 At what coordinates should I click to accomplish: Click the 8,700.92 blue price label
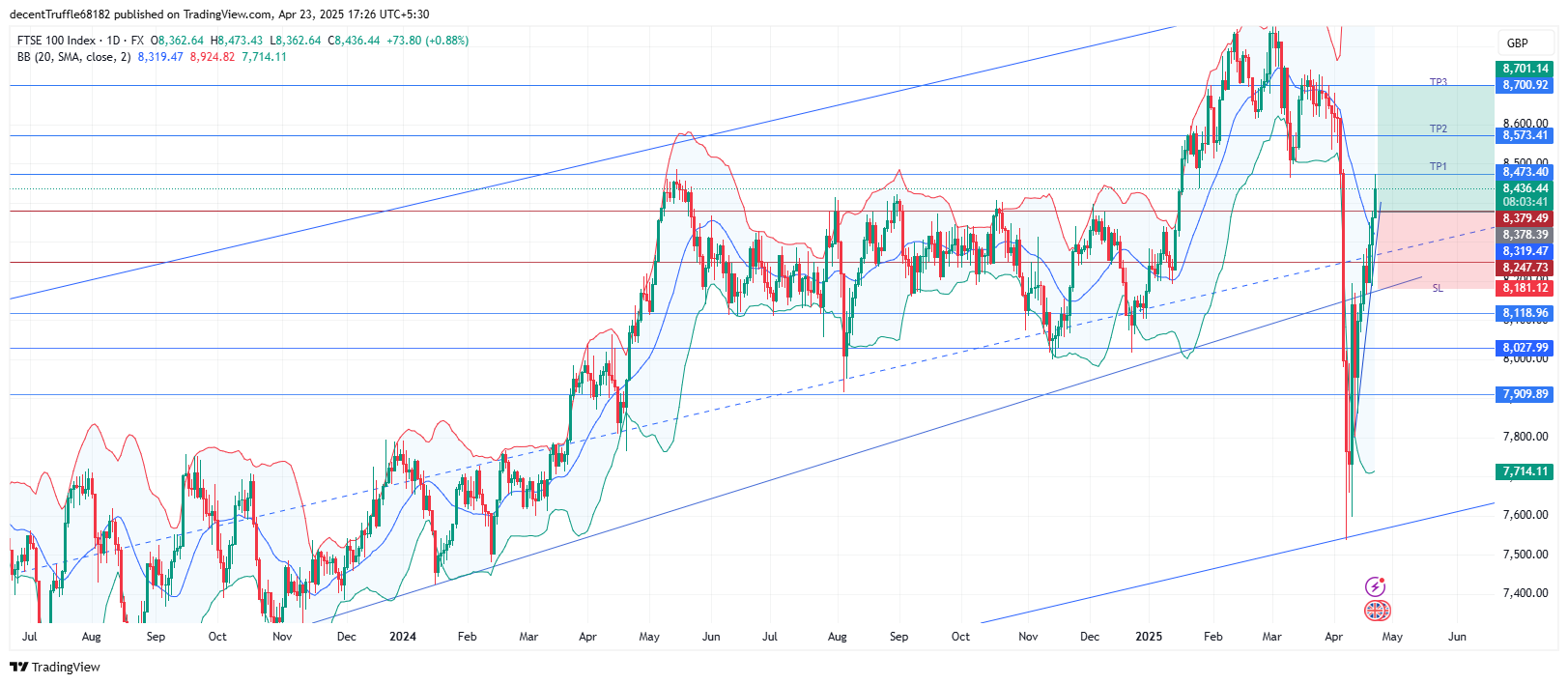click(x=1525, y=85)
